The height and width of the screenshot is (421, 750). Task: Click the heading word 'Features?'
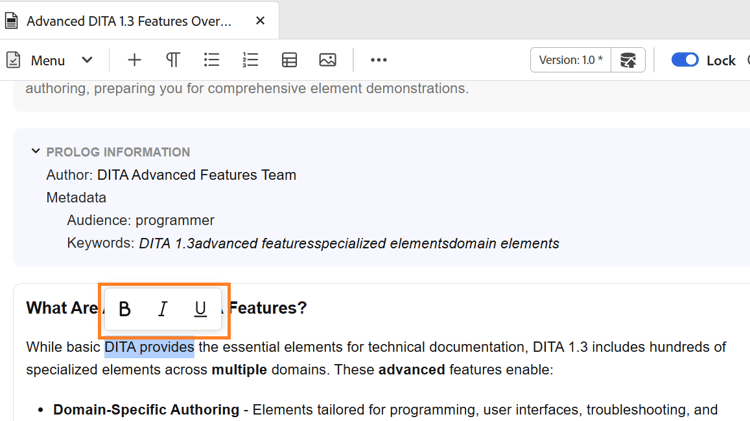(267, 308)
